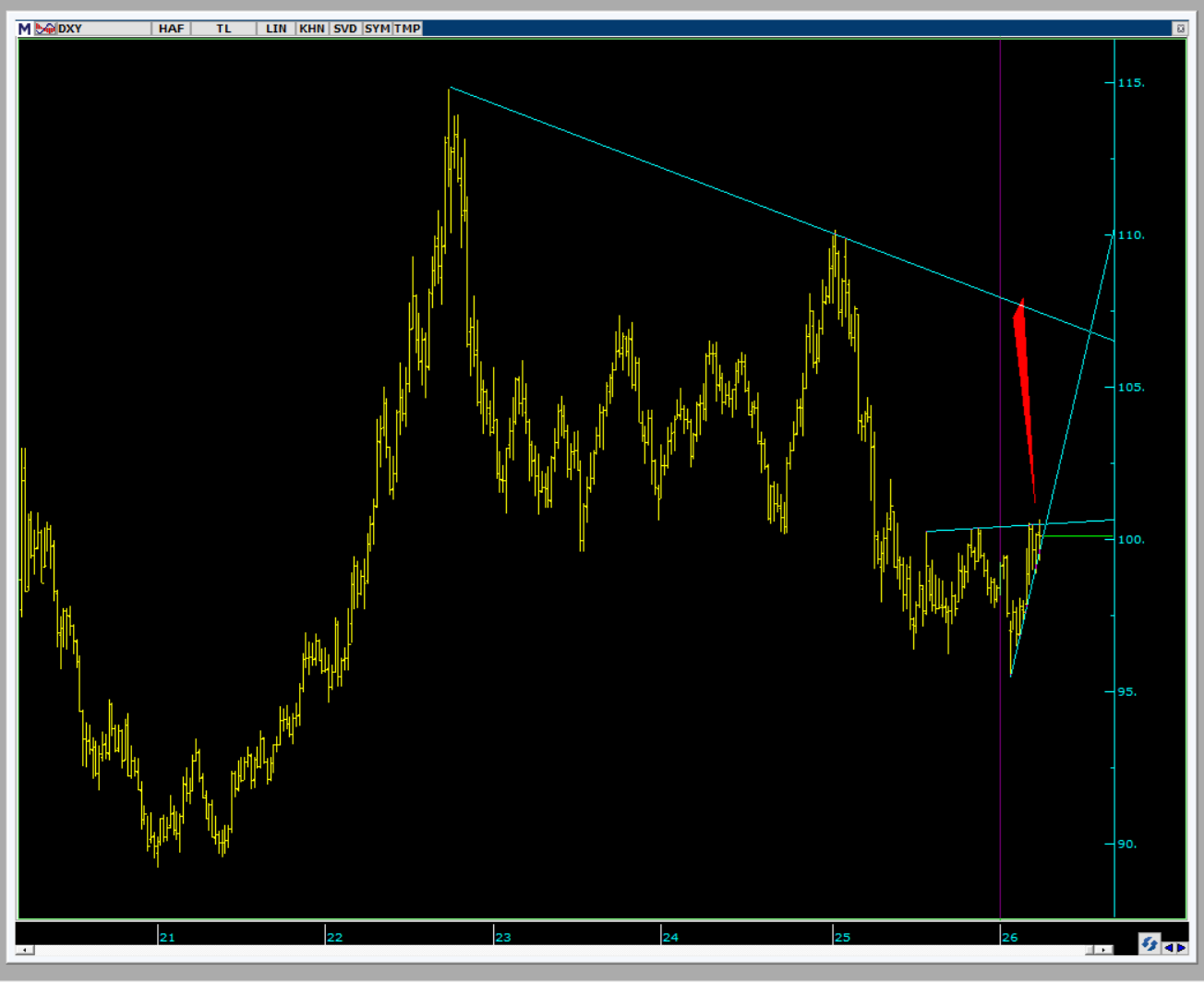The image size is (1204, 983).
Task: Click the blue right-arrow navigation icon
Action: (x=1181, y=947)
